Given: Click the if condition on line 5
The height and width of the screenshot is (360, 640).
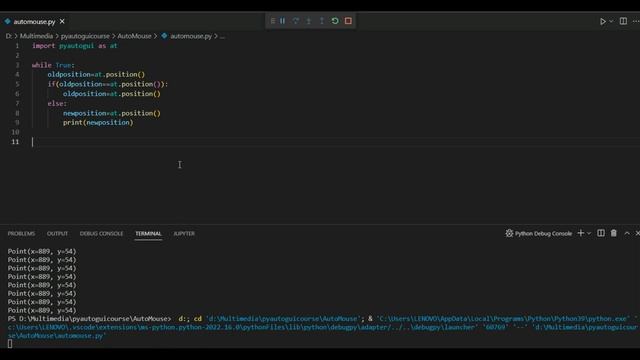Looking at the screenshot, I should pyautogui.click(x=108, y=84).
